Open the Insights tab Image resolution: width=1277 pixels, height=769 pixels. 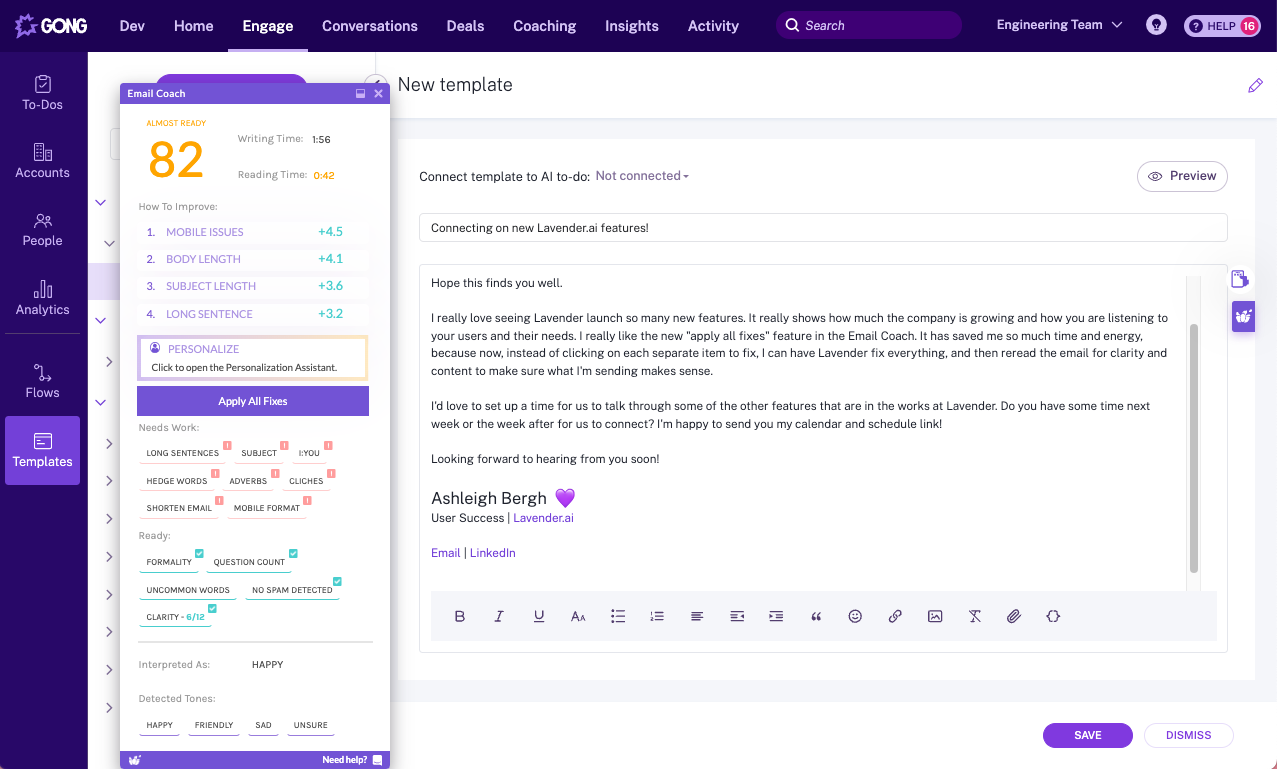click(632, 26)
